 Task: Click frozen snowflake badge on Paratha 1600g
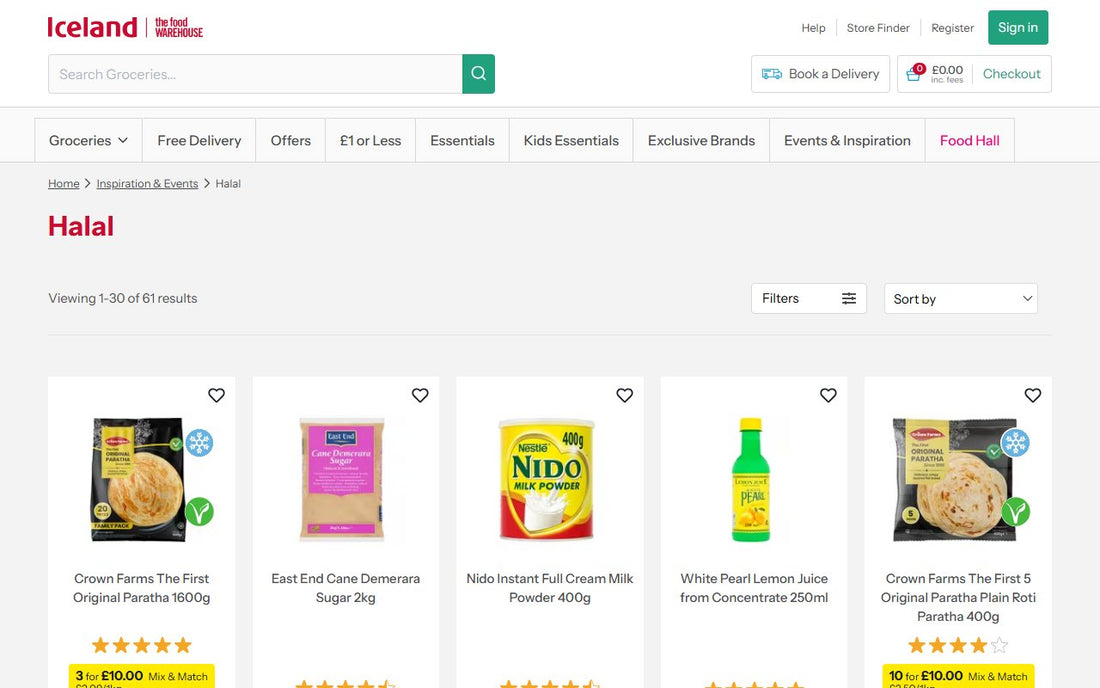click(199, 443)
